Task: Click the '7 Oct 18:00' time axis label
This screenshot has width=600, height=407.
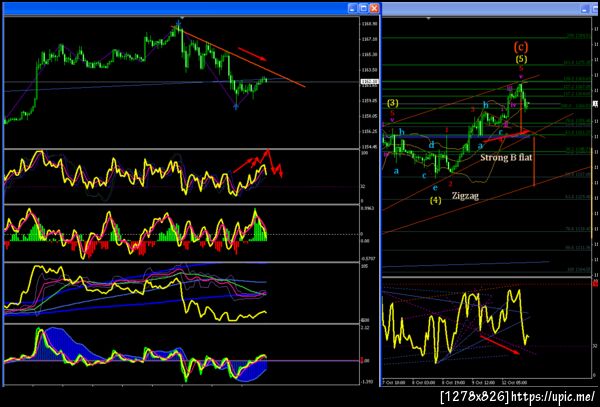Action: 392,382
